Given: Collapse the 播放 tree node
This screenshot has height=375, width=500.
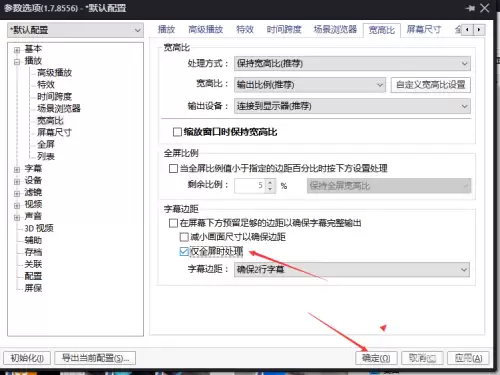Looking at the screenshot, I should coord(17,61).
